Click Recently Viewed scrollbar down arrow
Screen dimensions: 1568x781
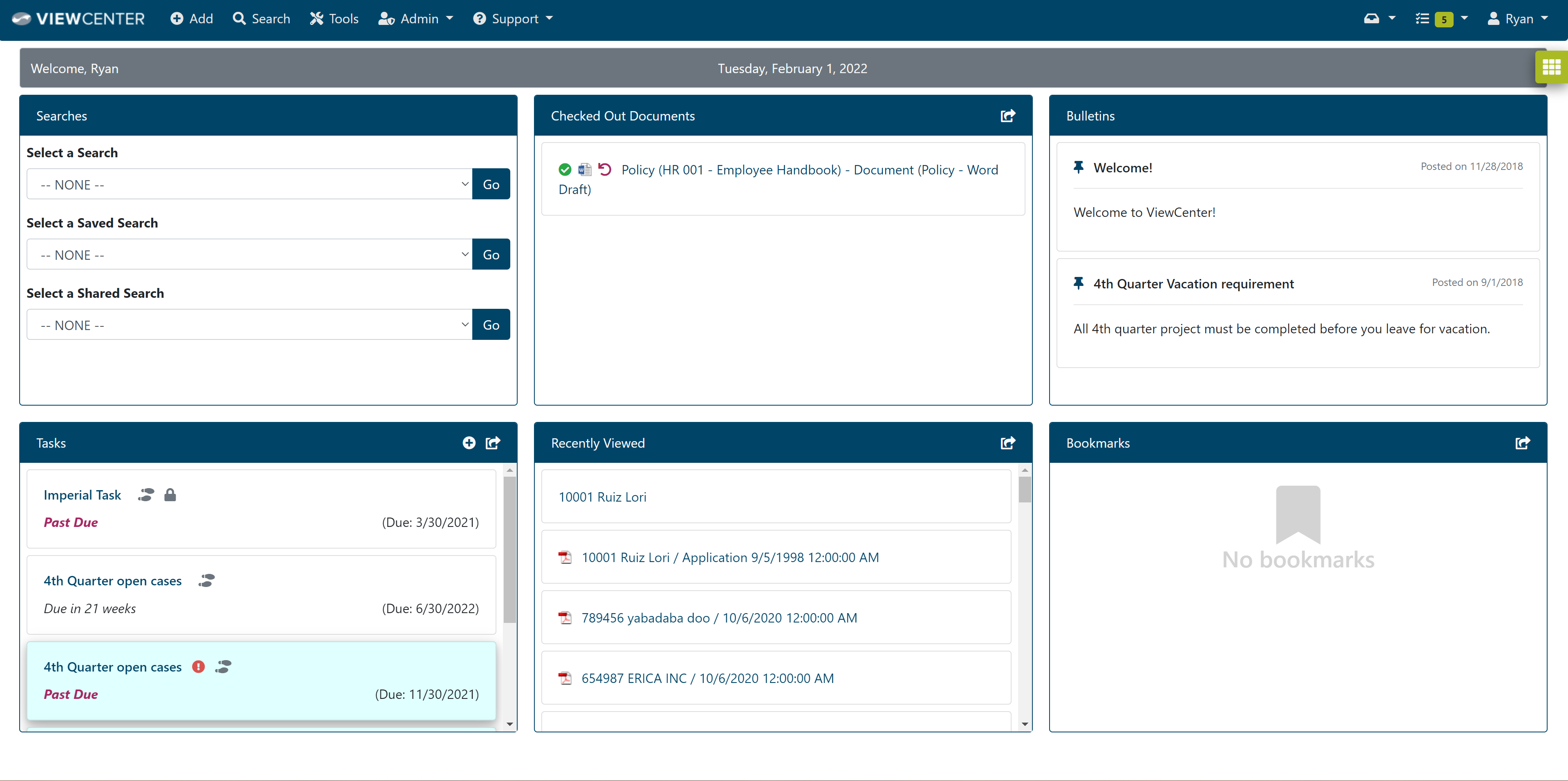(x=1025, y=724)
